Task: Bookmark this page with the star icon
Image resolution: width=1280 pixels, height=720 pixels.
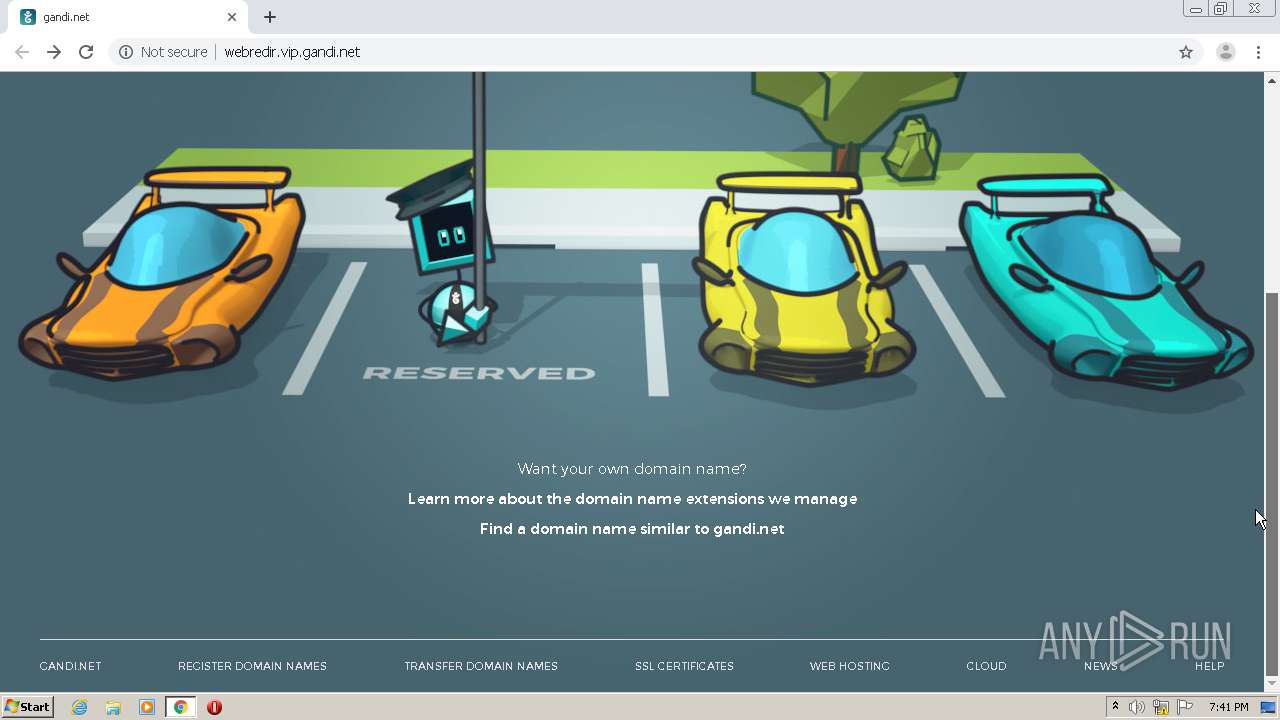Action: point(1186,52)
